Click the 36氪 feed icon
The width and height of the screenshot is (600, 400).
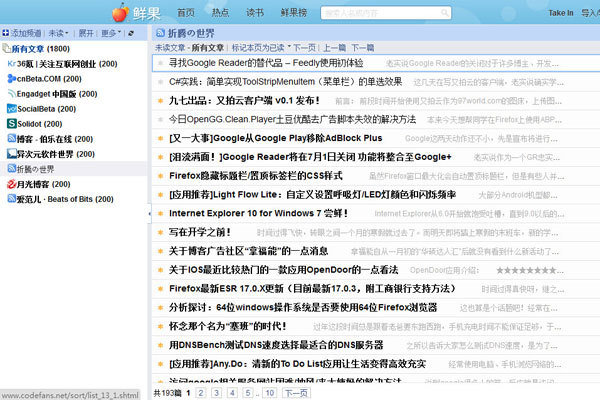point(11,64)
